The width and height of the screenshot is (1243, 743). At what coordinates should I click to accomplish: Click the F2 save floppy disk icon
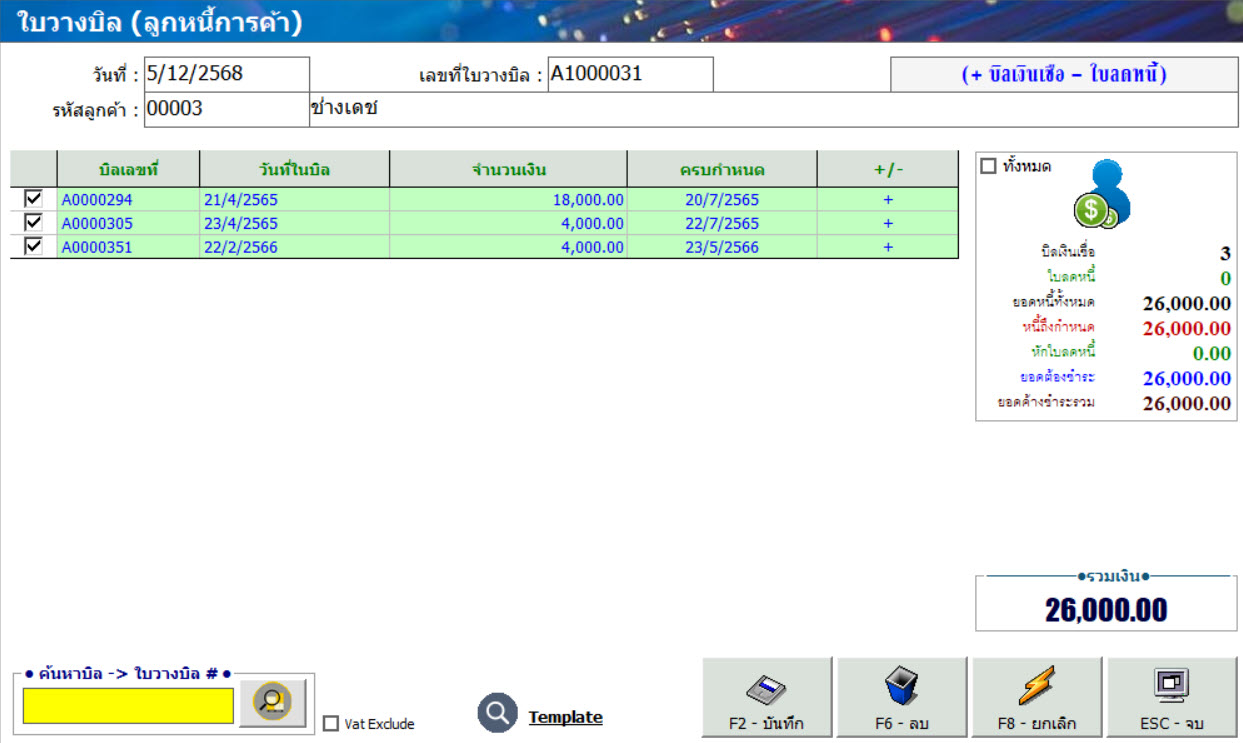click(766, 688)
